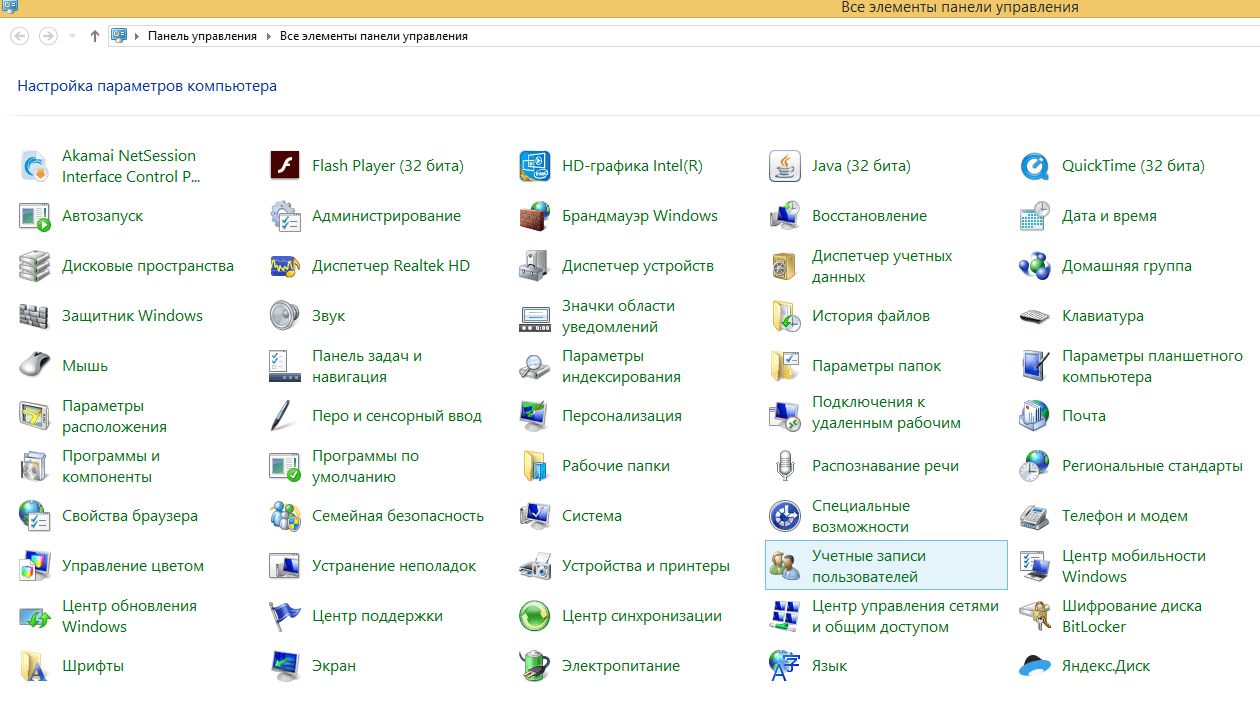Image resolution: width=1260 pixels, height=722 pixels.
Task: Open the Дисковые пространства icon
Action: [34, 266]
